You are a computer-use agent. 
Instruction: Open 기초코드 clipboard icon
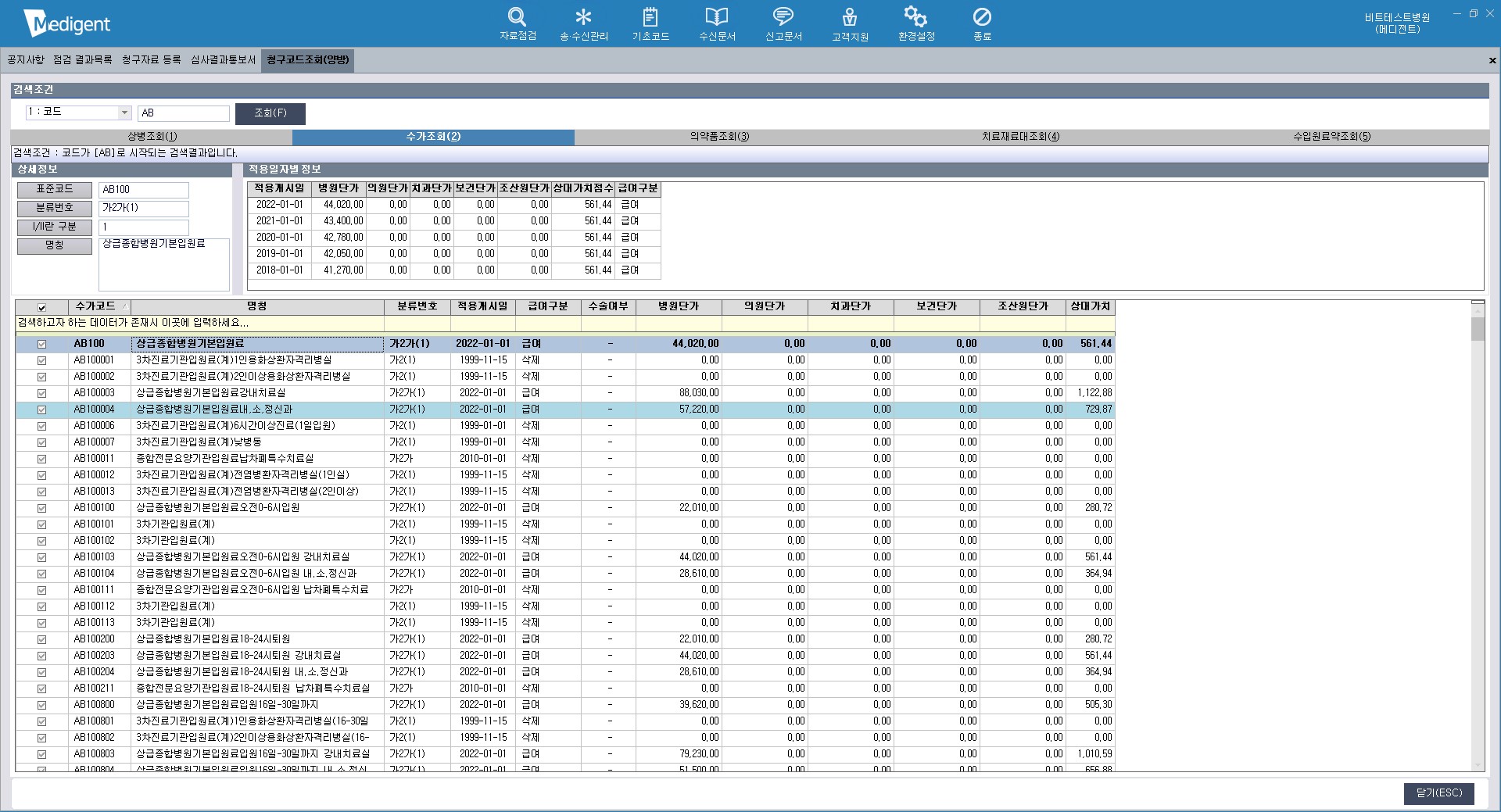pos(650,24)
